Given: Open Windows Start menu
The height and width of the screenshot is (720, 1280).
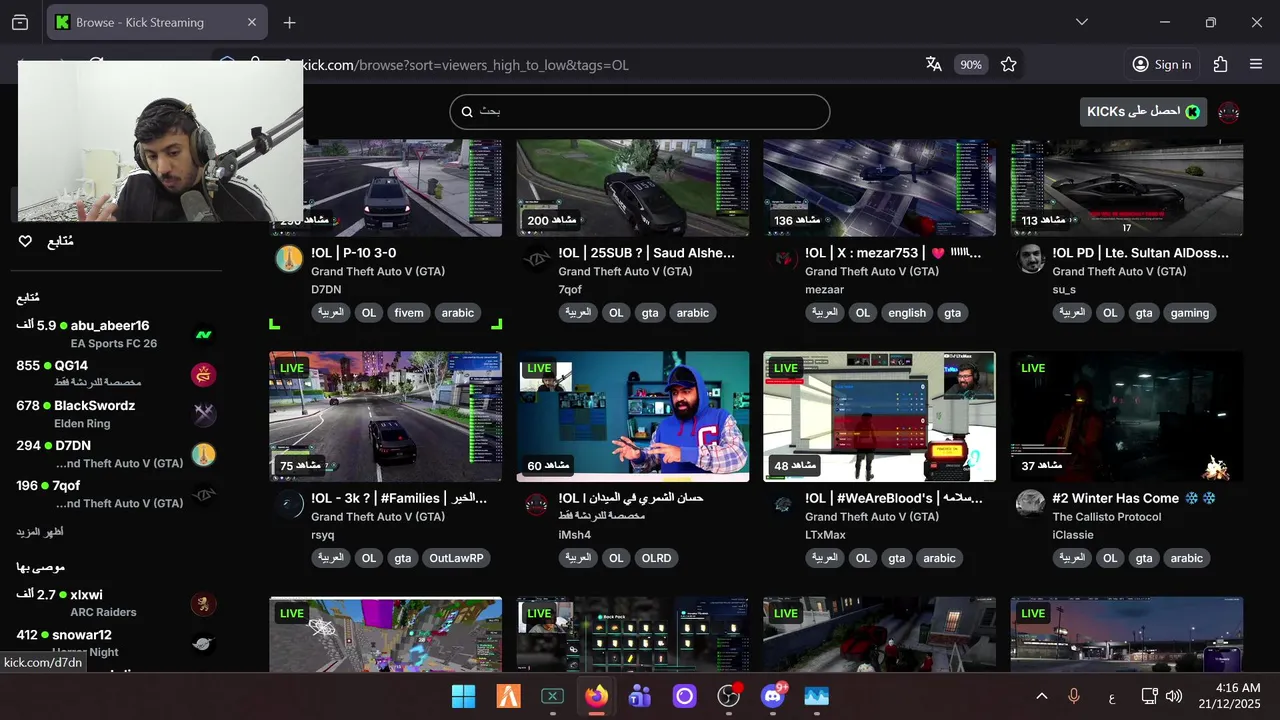Looking at the screenshot, I should point(464,696).
